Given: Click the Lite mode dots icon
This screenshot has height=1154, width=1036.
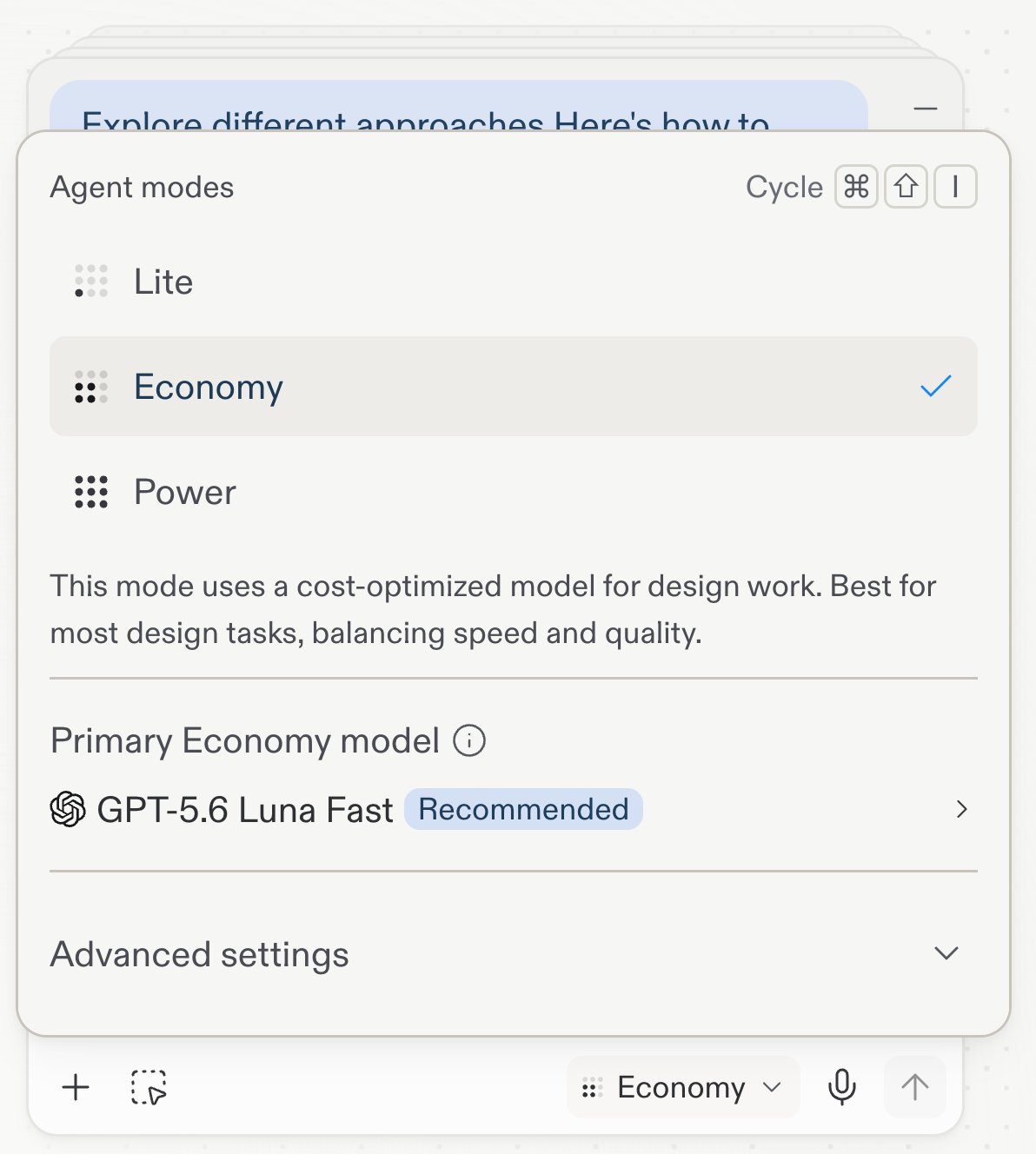Looking at the screenshot, I should click(91, 282).
